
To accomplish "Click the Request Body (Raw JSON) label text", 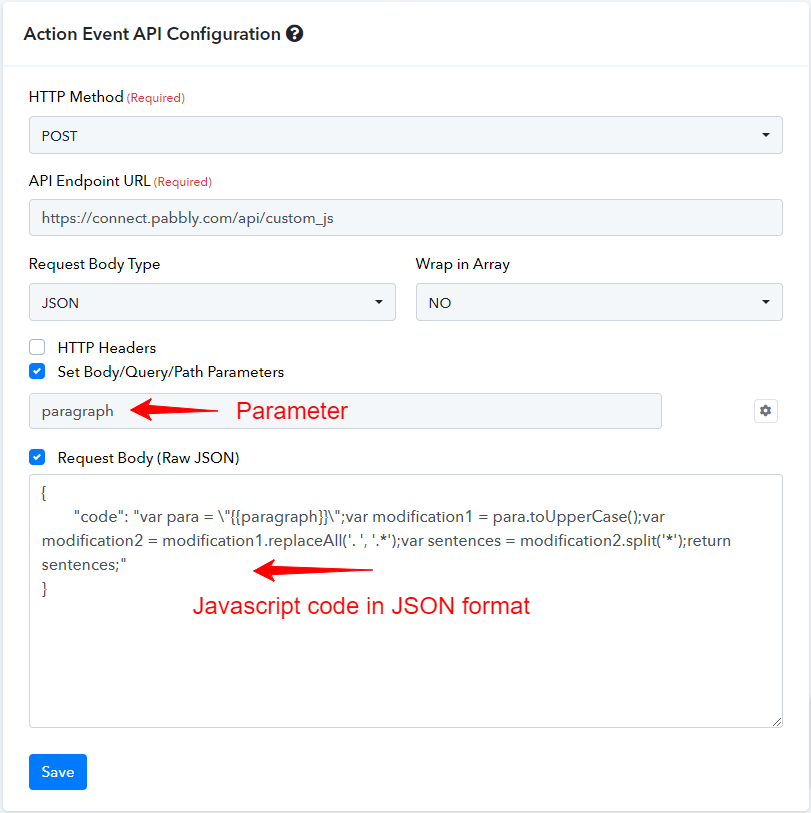I will (x=148, y=458).
